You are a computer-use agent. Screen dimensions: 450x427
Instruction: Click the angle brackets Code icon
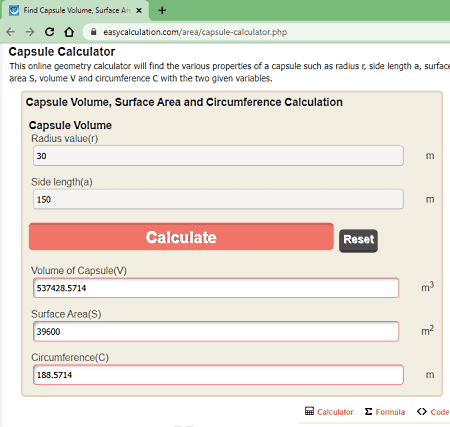422,412
